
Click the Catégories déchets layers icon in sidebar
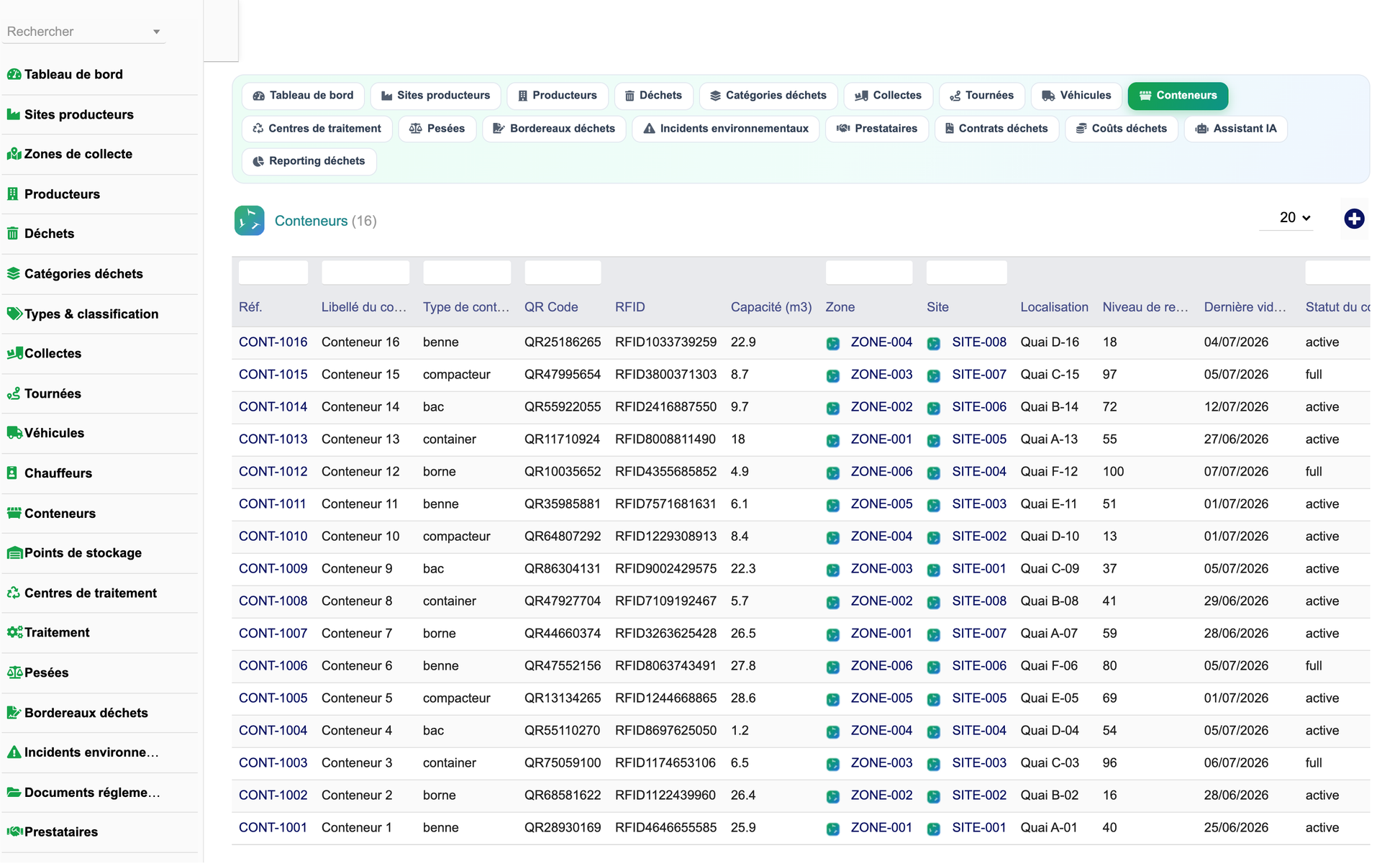point(14,274)
